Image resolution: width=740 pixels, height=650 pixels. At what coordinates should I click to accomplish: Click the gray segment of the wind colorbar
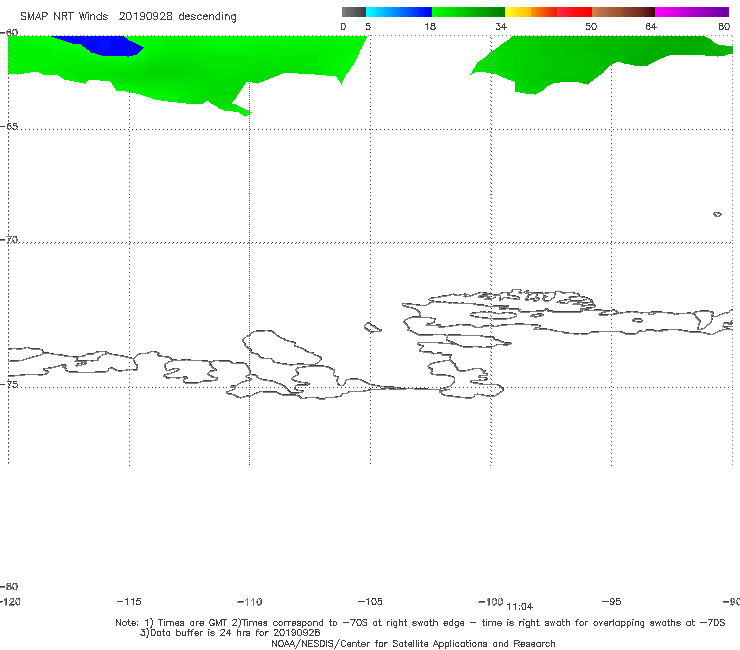point(353,12)
